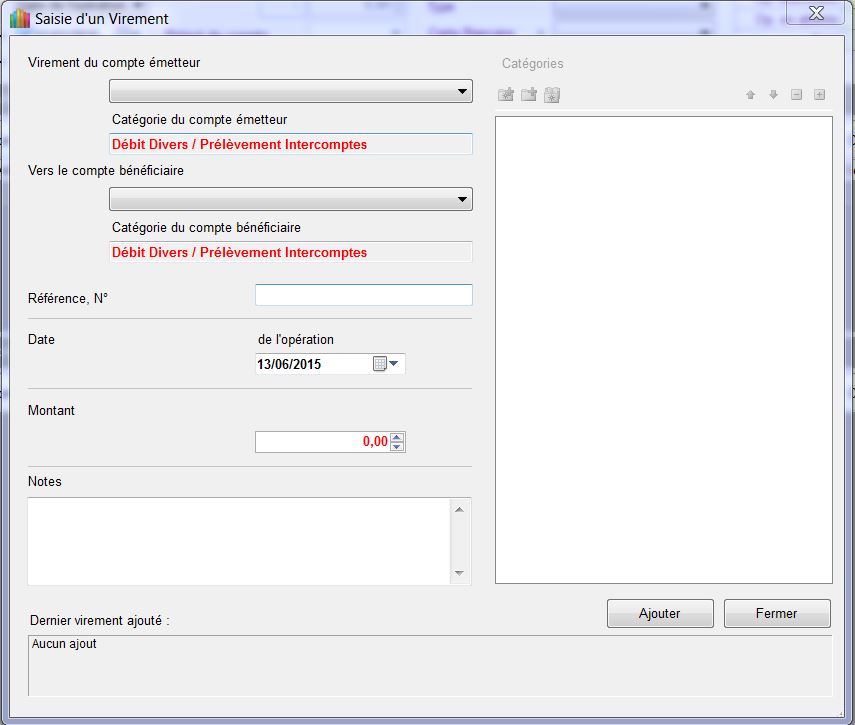
Task: Move category down with the down arrow
Action: [x=773, y=95]
